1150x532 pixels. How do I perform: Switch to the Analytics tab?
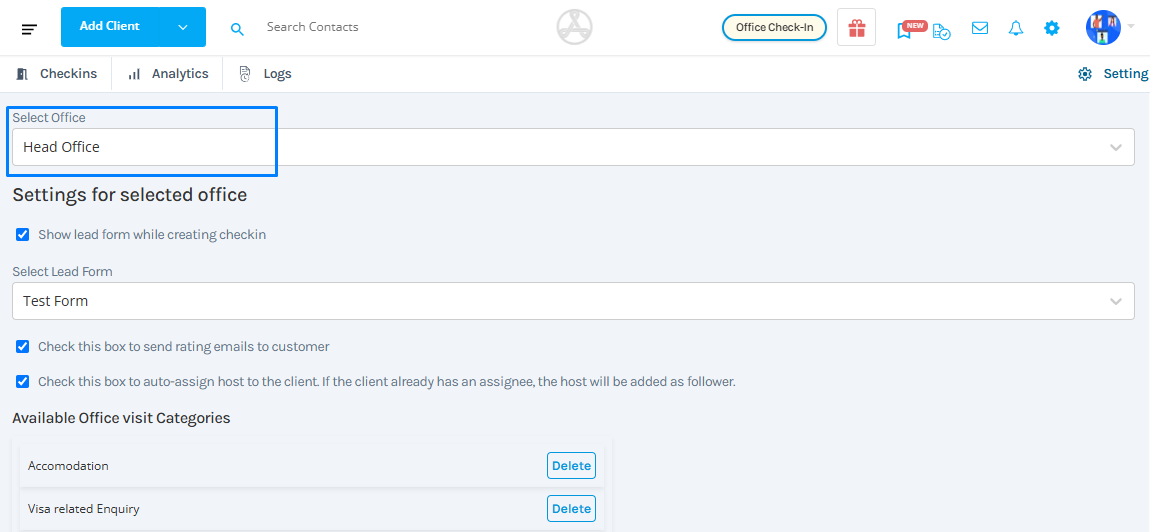point(168,73)
